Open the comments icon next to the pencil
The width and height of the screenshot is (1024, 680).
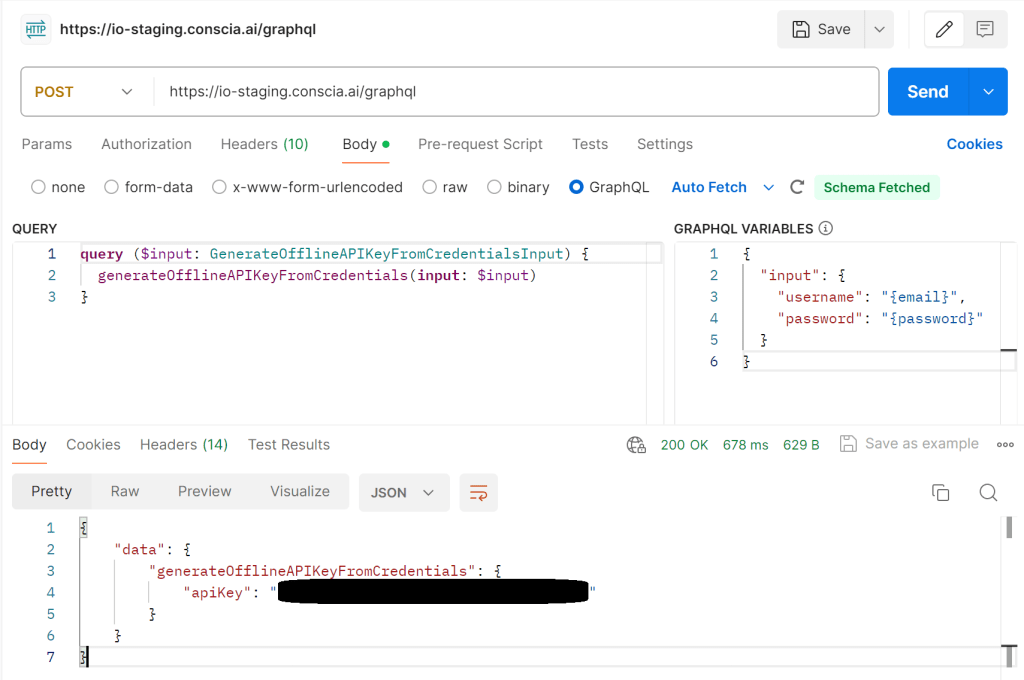[x=984, y=29]
